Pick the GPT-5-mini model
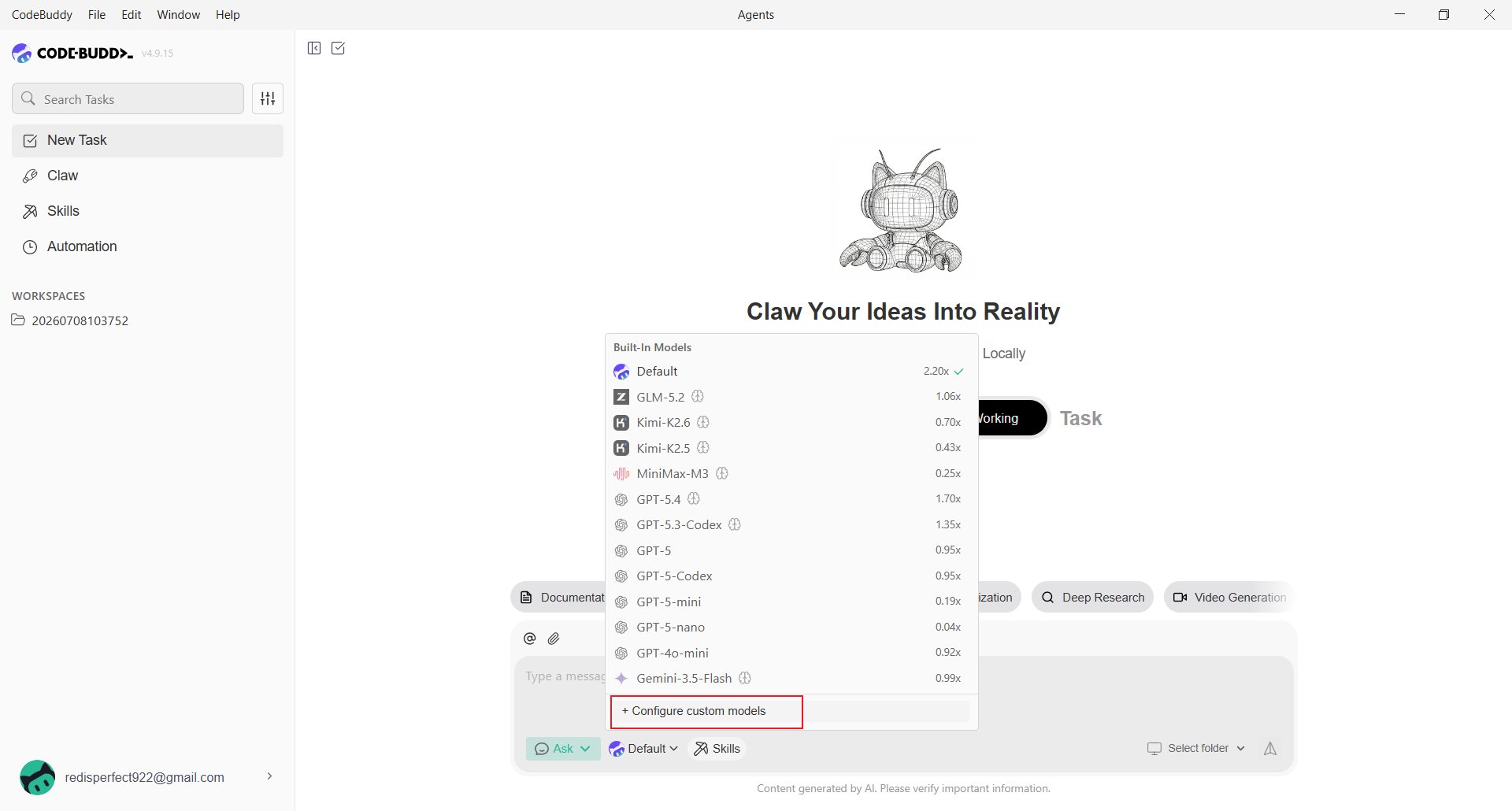The height and width of the screenshot is (811, 1512). (x=791, y=602)
